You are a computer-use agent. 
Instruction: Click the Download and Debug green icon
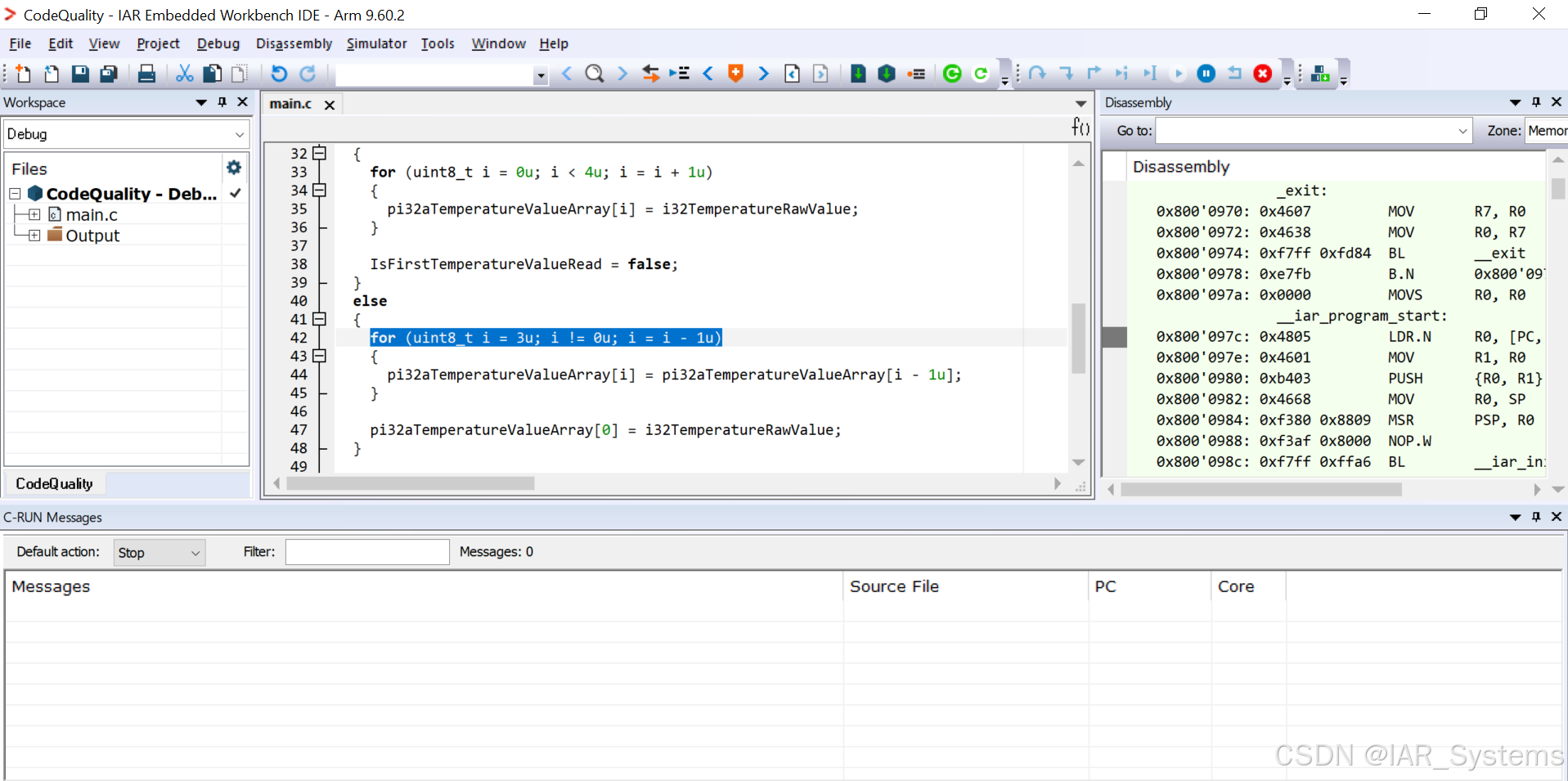[x=952, y=74]
